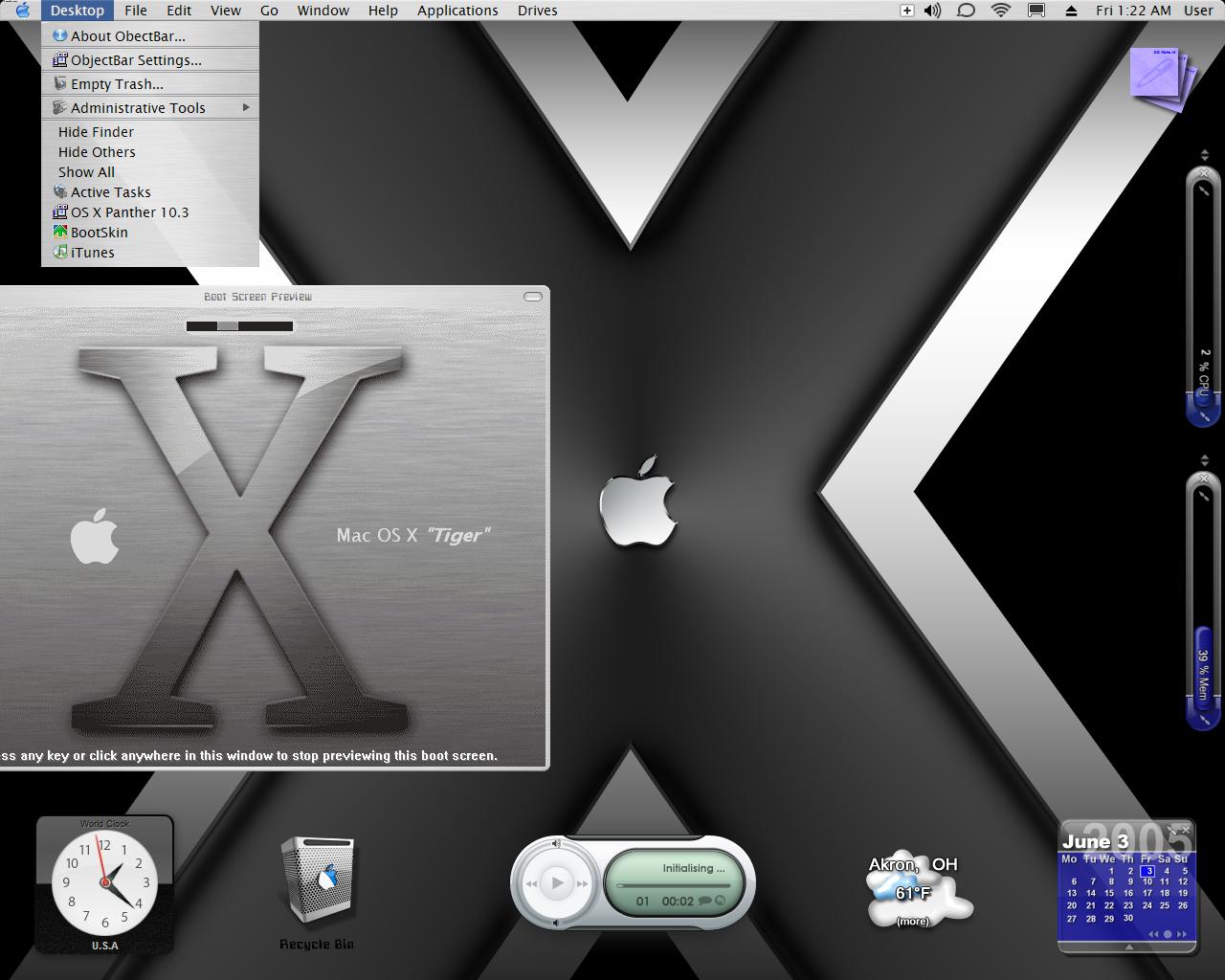Click the World Clock widget
This screenshot has width=1225, height=980.
104,883
